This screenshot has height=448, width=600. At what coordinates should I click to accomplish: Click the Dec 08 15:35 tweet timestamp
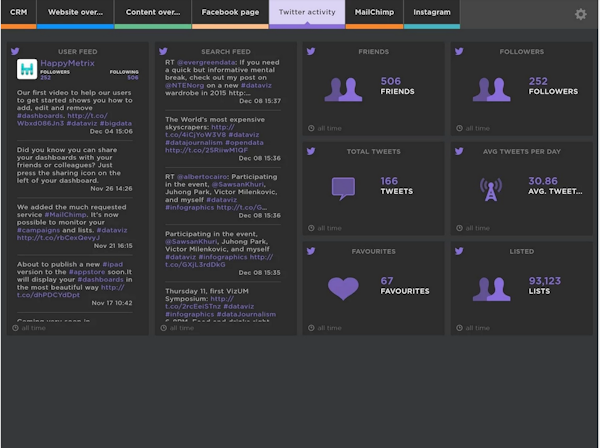pyautogui.click(x=259, y=272)
